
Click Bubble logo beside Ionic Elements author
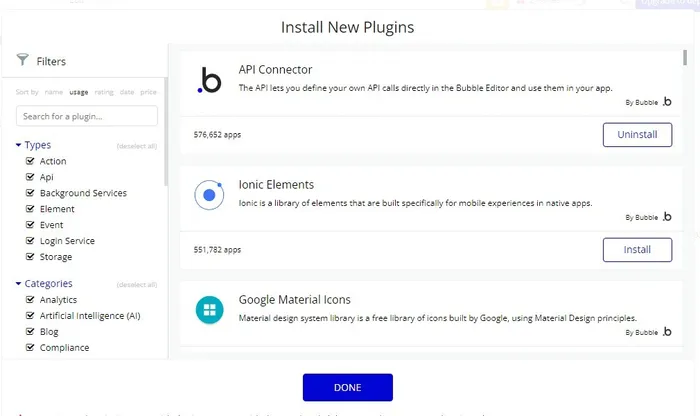click(x=667, y=217)
